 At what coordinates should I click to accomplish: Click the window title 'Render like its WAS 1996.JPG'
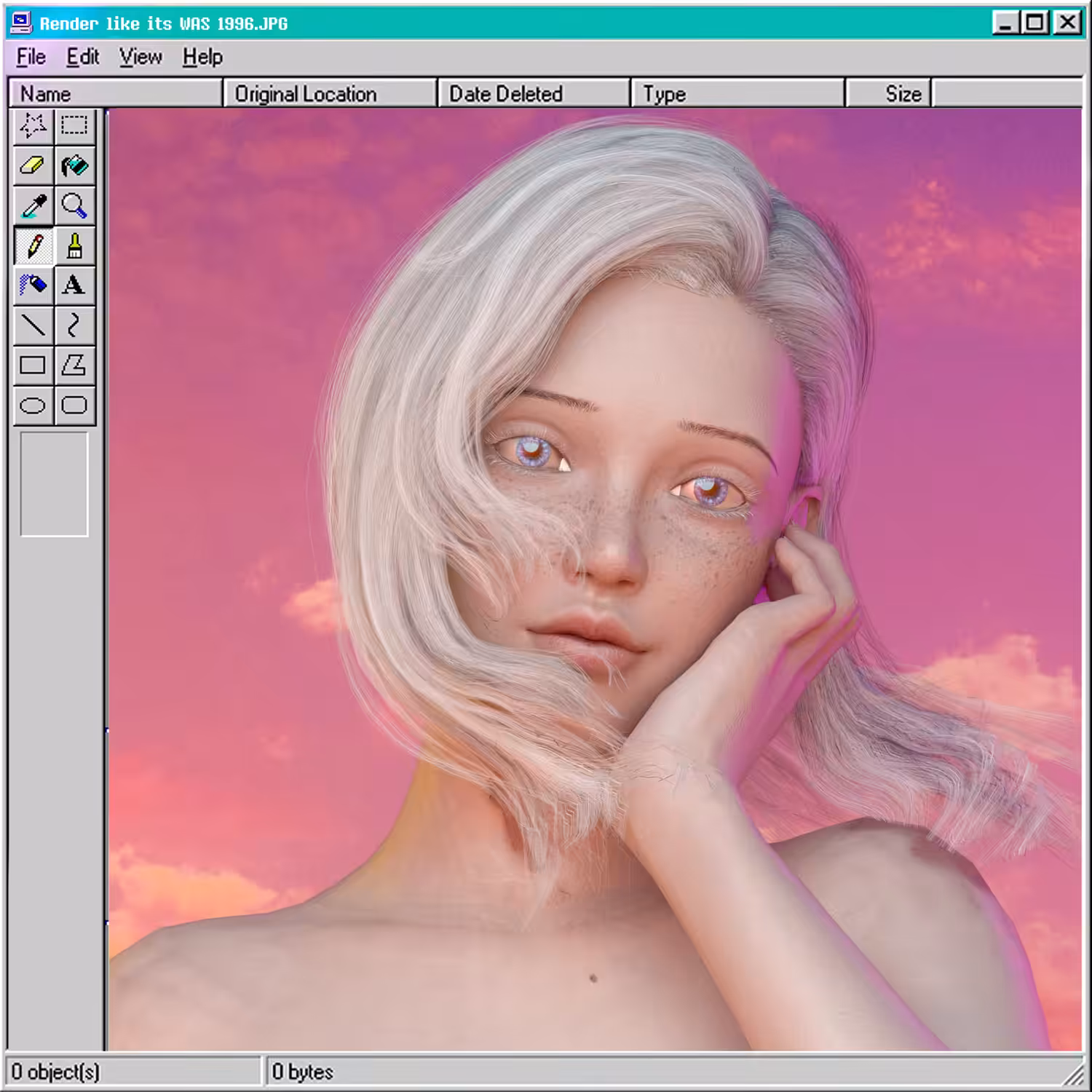(x=164, y=24)
